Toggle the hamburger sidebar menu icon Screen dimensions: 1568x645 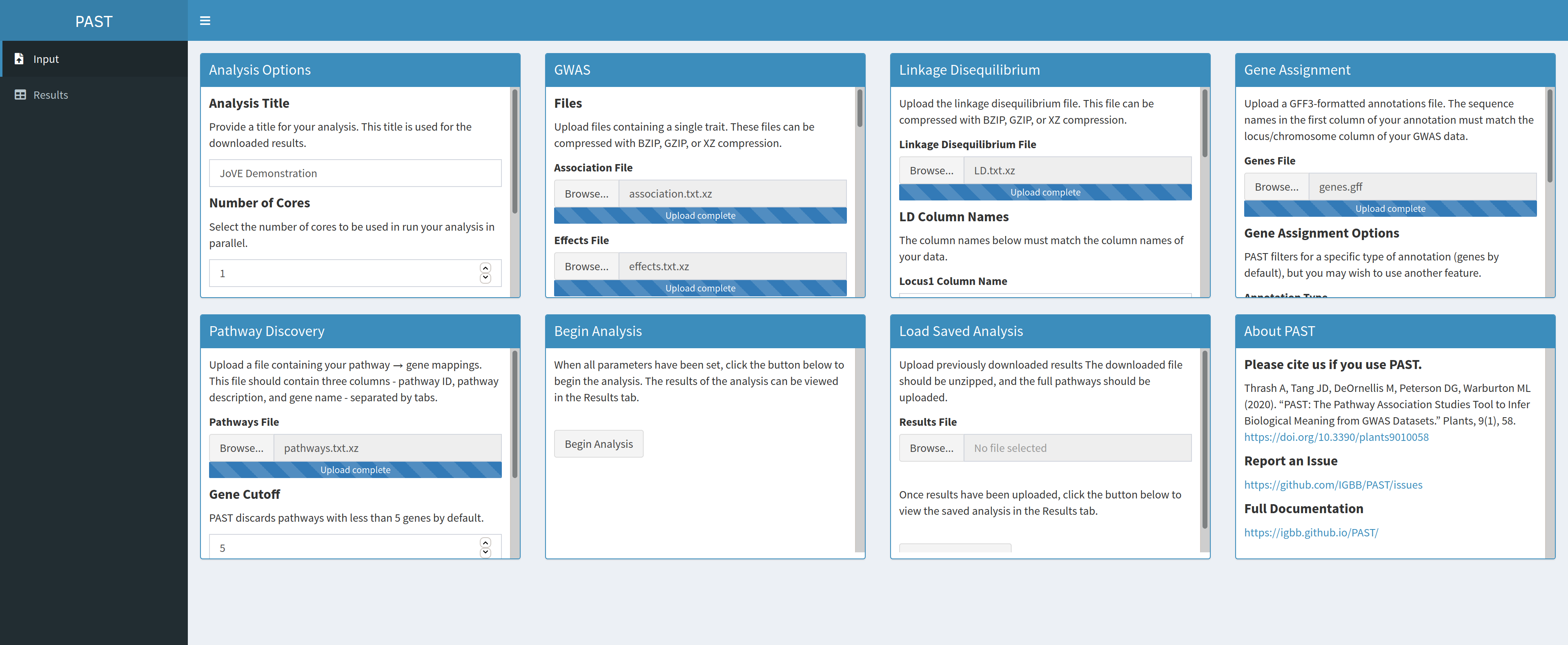point(205,21)
